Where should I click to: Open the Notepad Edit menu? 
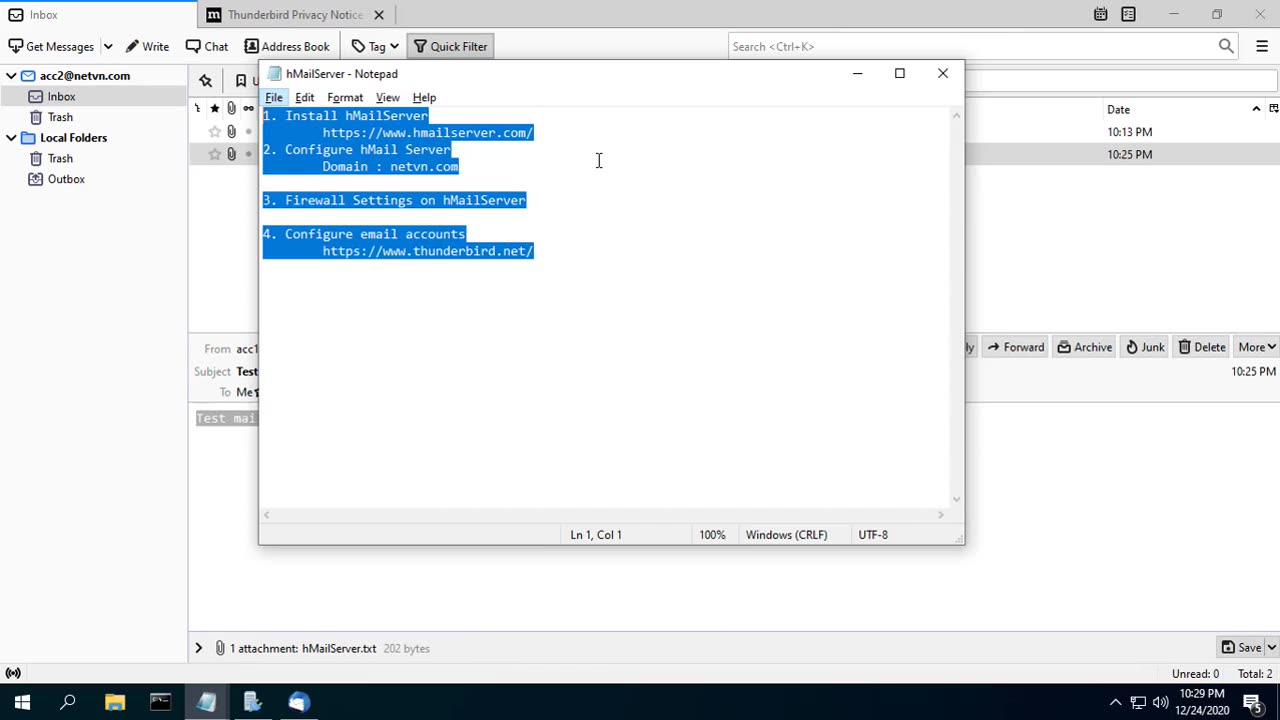click(304, 97)
